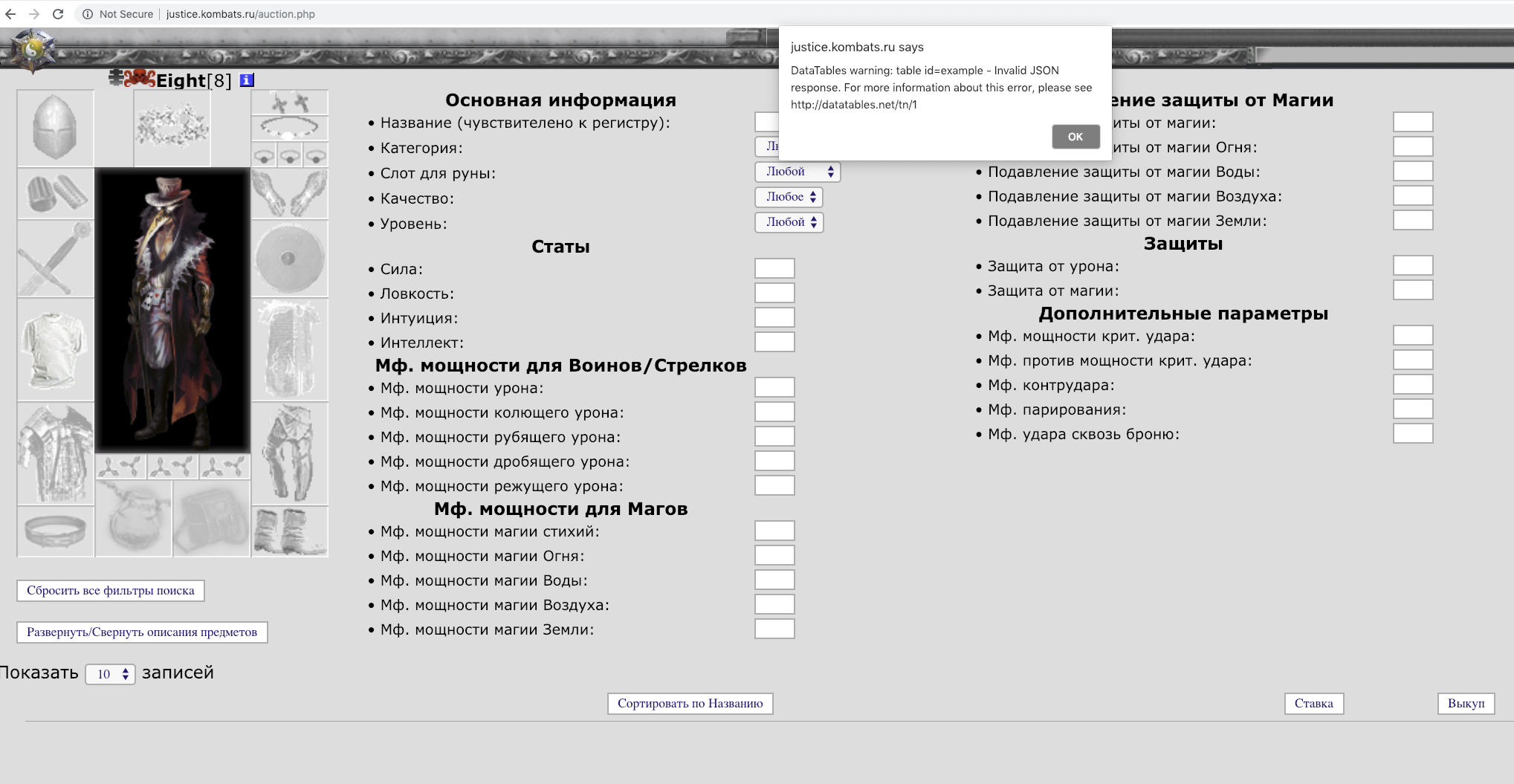Focus the Мф. мощности магии Воды field
Screen dimensions: 1514x784
[x=774, y=580]
